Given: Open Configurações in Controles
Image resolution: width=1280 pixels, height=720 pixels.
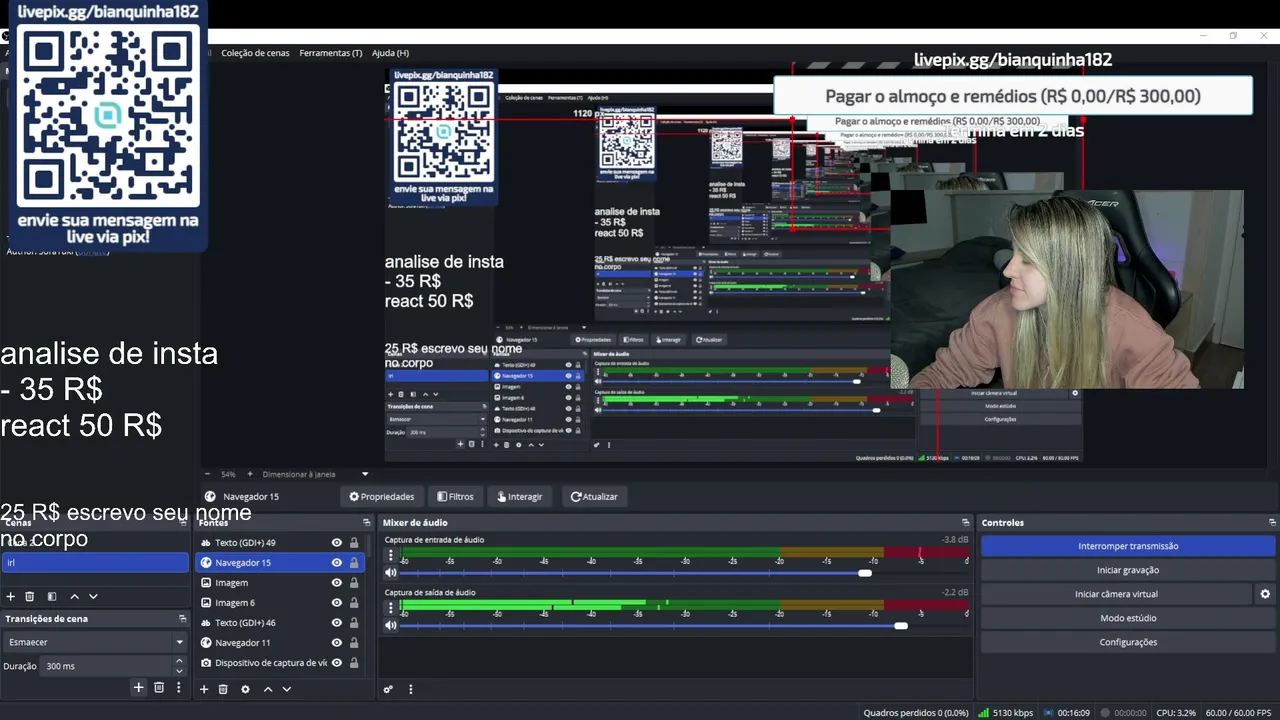Looking at the screenshot, I should pos(1128,642).
